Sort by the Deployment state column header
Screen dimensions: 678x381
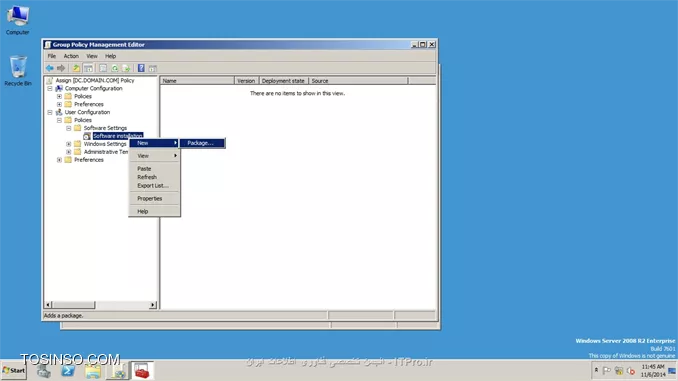(284, 80)
